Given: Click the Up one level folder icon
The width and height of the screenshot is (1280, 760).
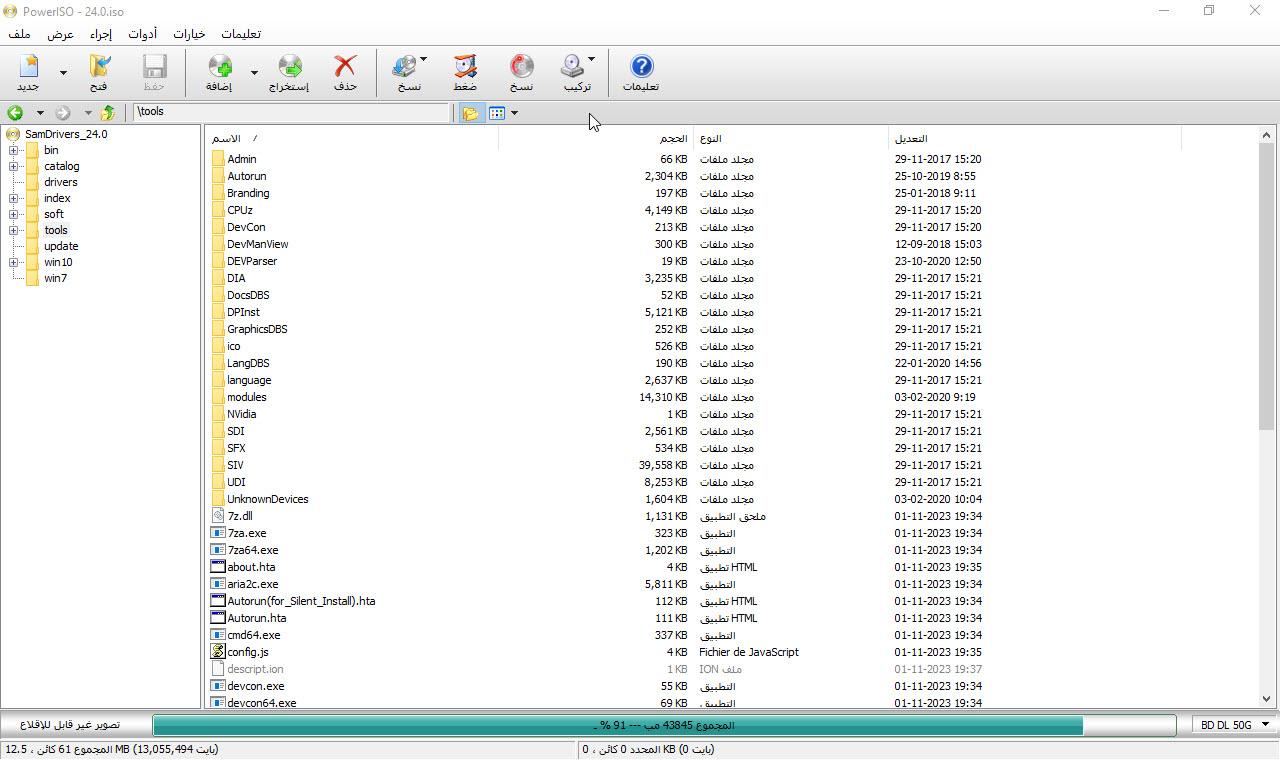Looking at the screenshot, I should 107,113.
